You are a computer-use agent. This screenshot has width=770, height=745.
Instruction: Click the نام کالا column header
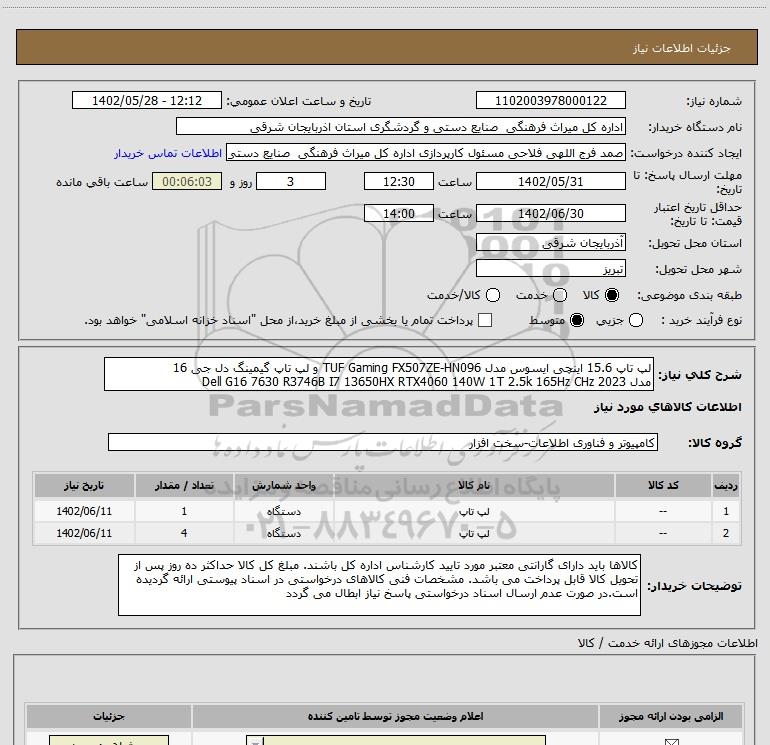tap(474, 485)
